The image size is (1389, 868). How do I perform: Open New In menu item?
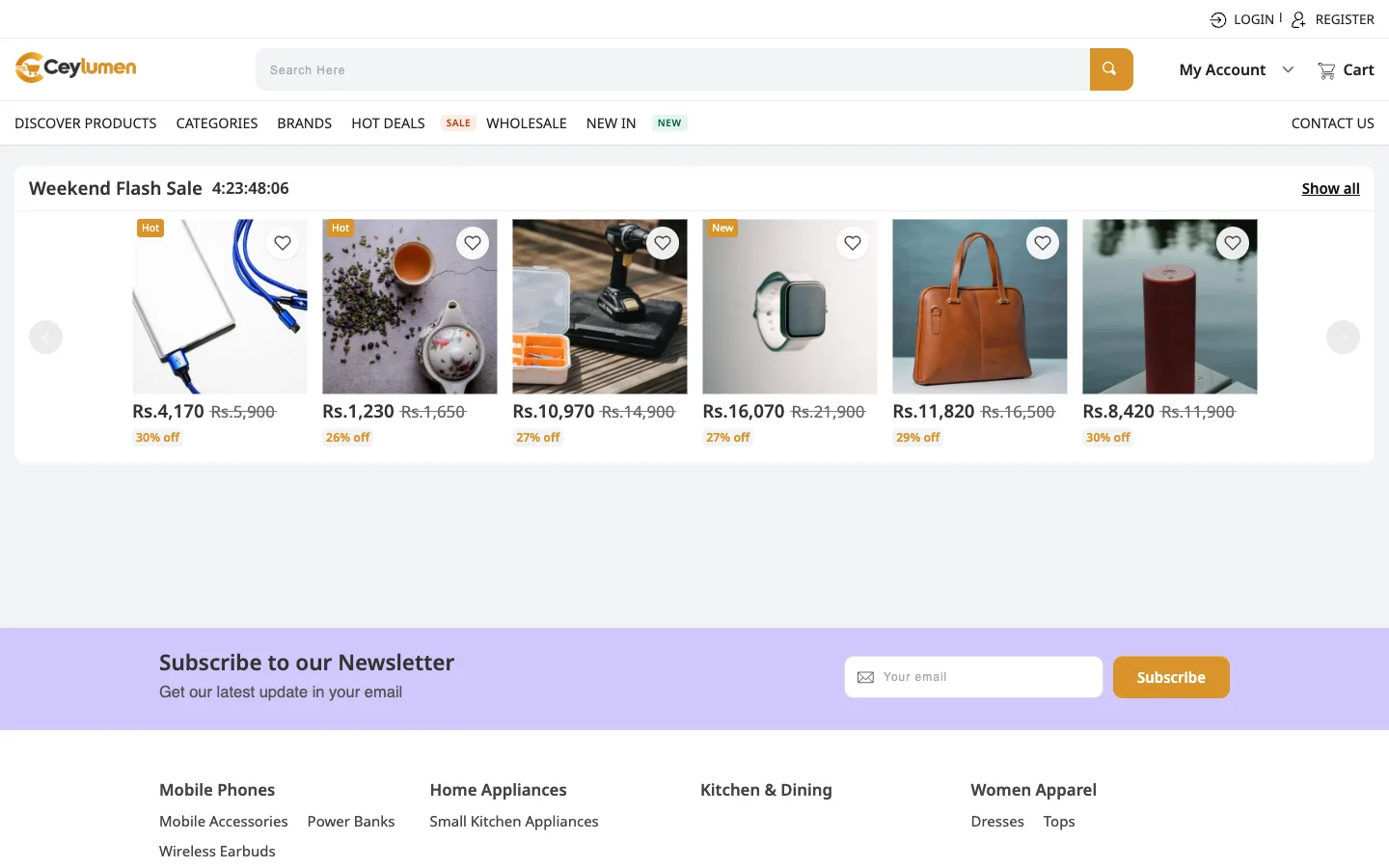[611, 123]
